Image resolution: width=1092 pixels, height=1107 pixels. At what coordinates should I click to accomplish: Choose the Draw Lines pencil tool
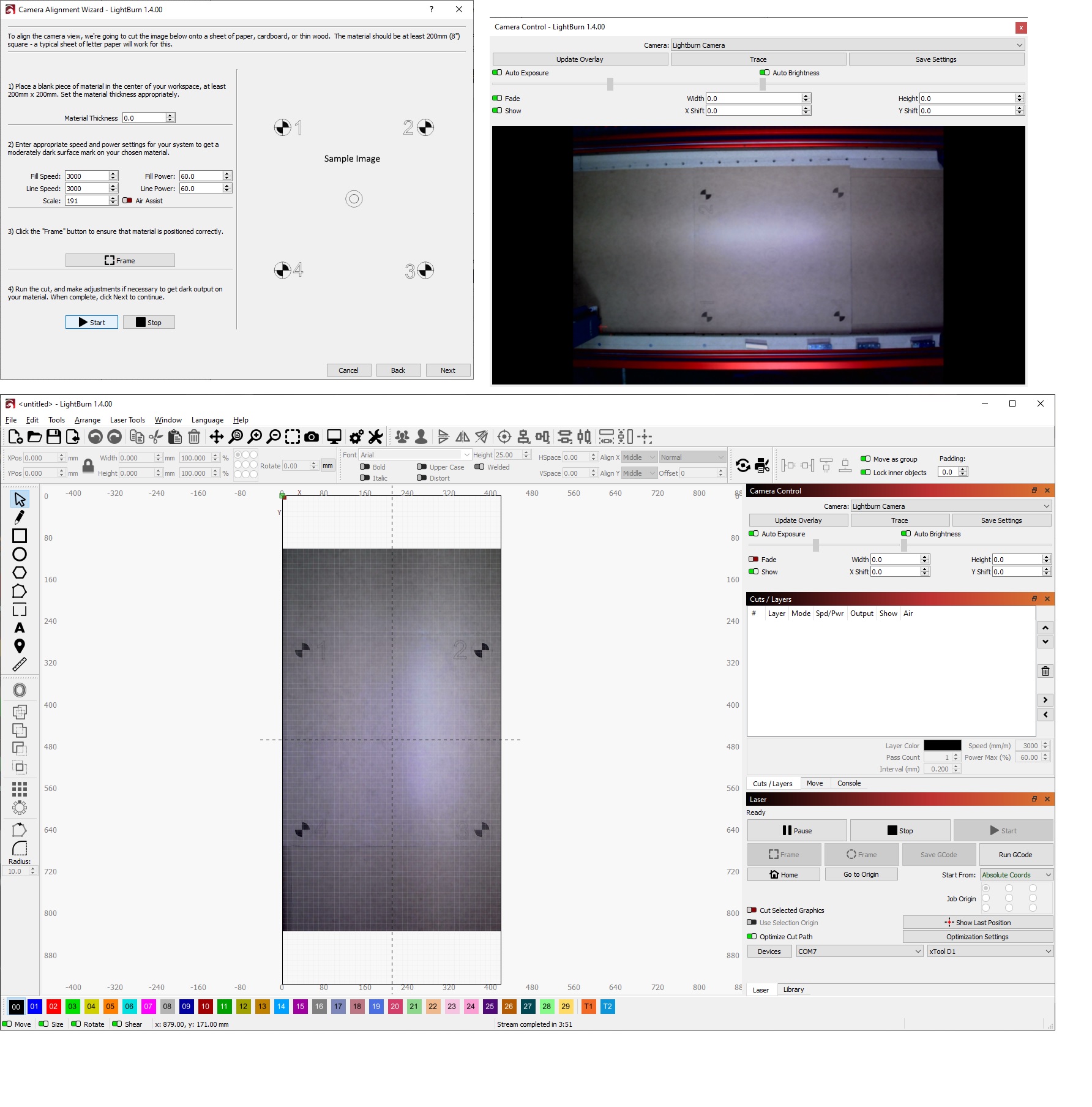click(20, 517)
